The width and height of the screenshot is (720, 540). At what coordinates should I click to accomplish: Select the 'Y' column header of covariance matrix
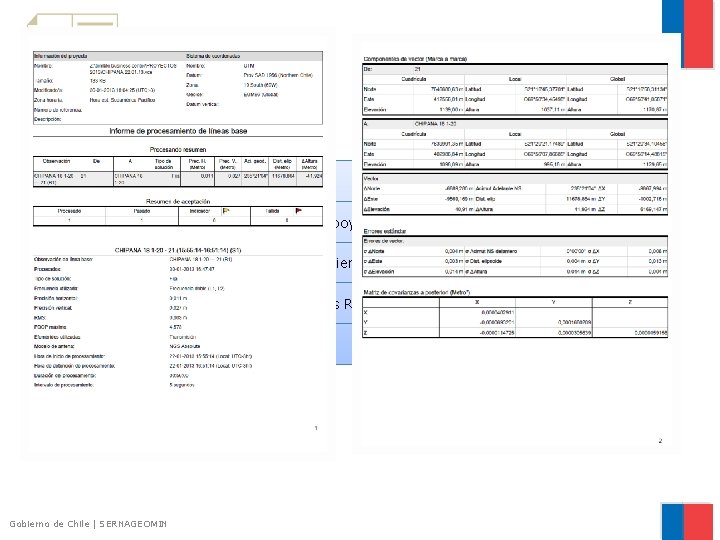553,302
